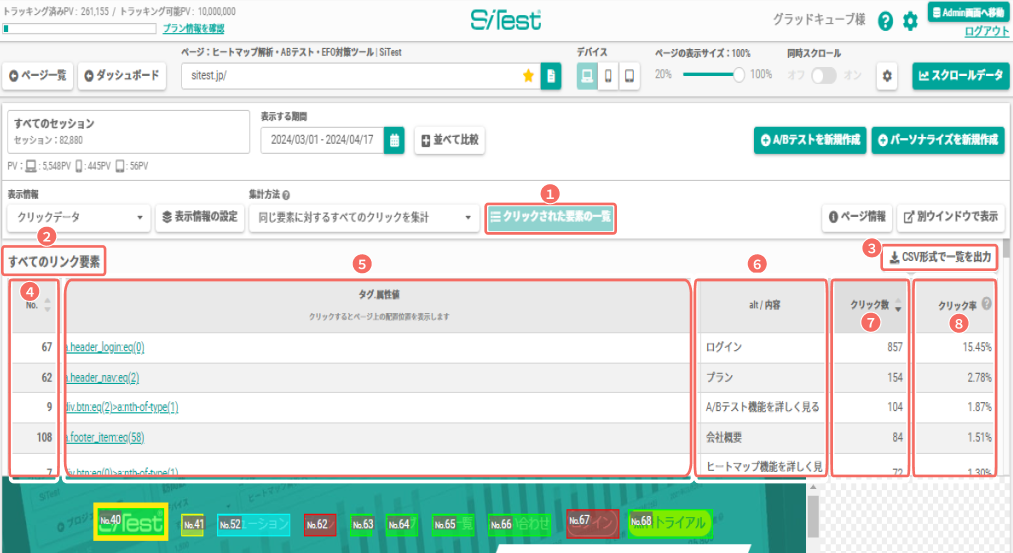Click the SiTest logo in header
Screen dimensions: 1013x553
coord(506,20)
